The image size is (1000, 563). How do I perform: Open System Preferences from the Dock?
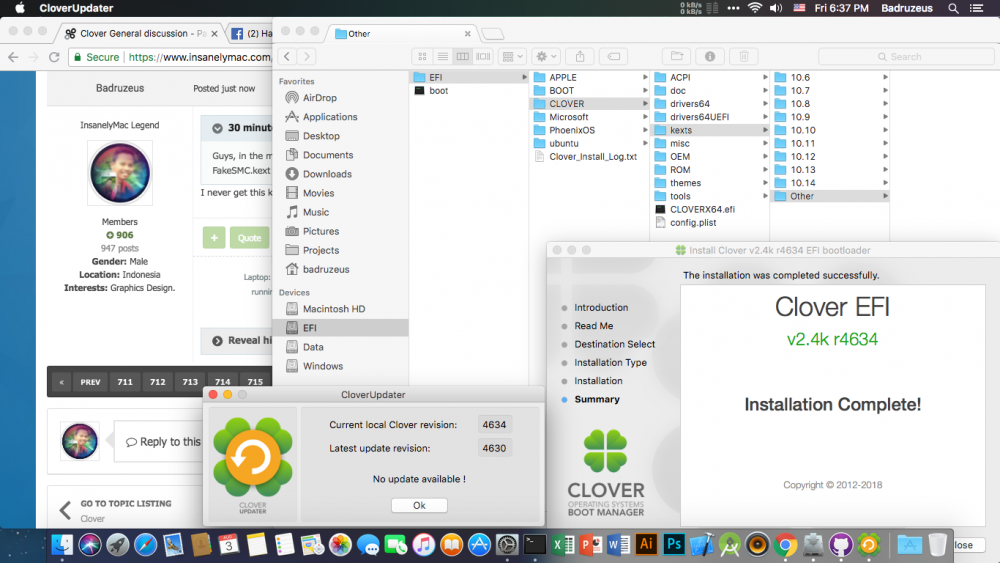(507, 544)
